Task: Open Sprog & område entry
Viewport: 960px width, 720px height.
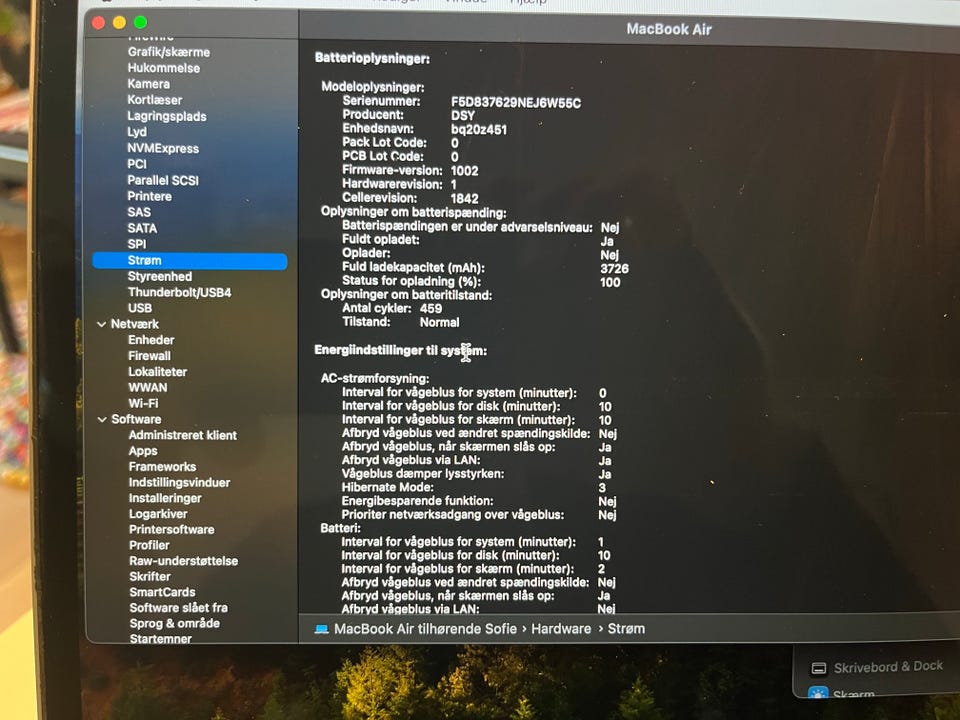Action: click(174, 623)
